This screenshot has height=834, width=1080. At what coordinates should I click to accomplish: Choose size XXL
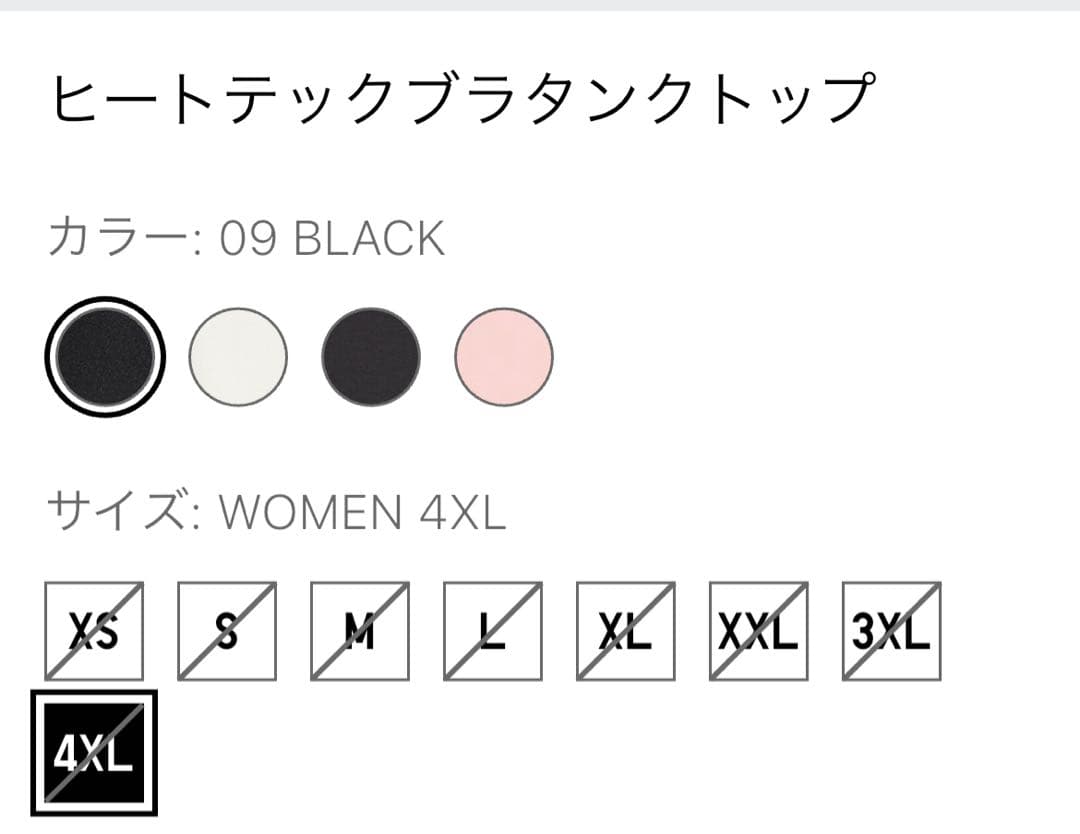pos(759,631)
